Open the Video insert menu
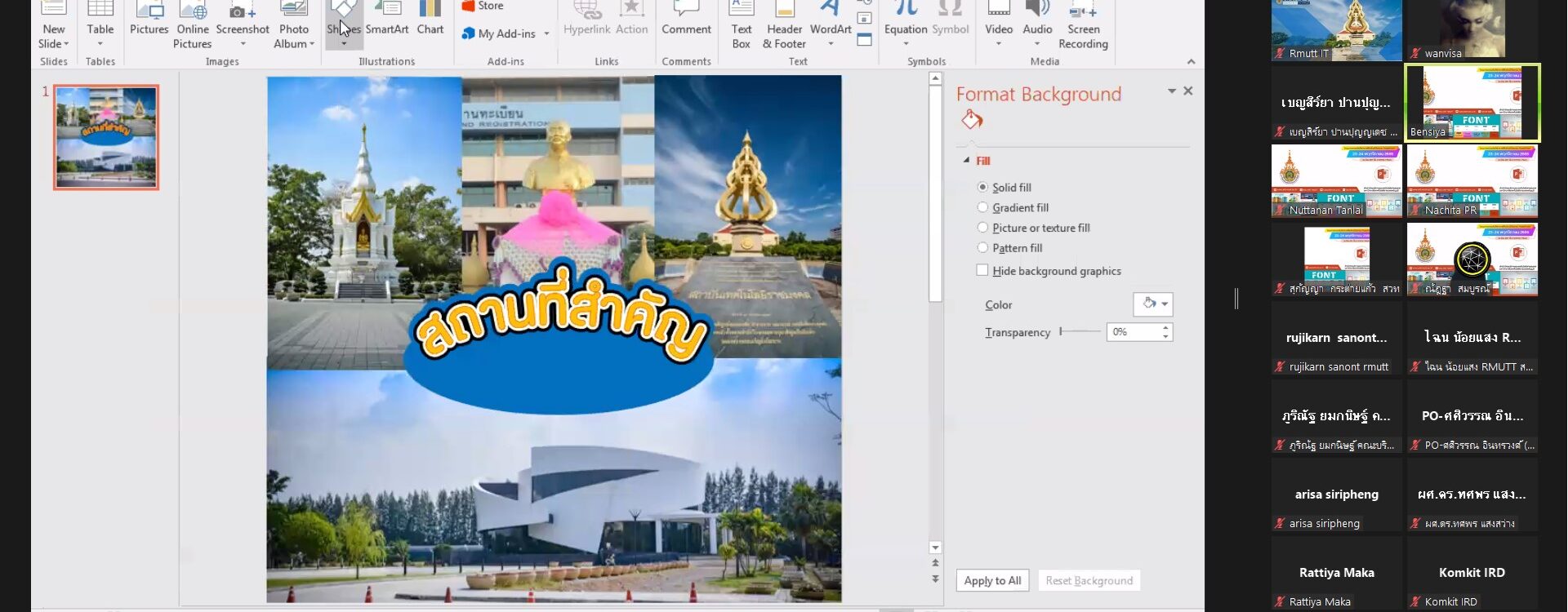 point(999,24)
